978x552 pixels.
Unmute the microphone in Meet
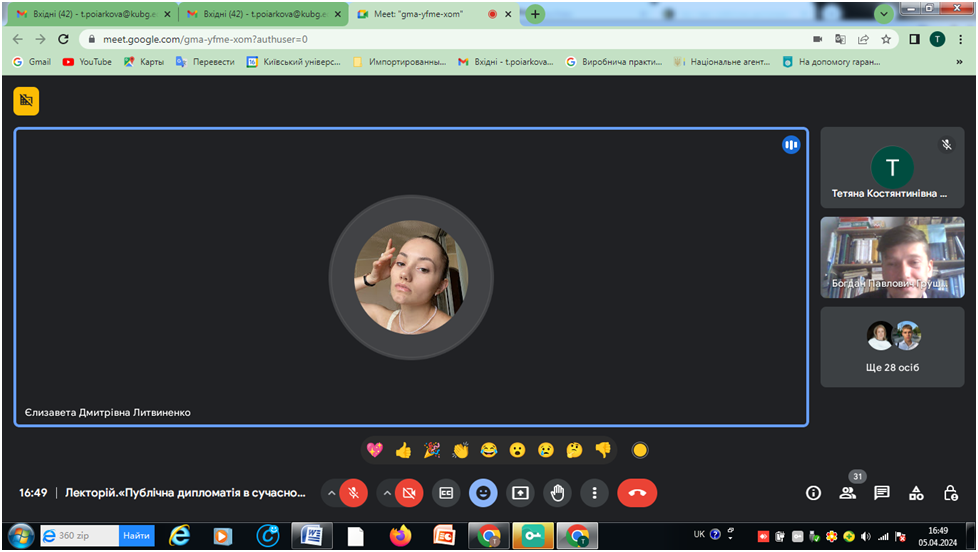point(353,493)
